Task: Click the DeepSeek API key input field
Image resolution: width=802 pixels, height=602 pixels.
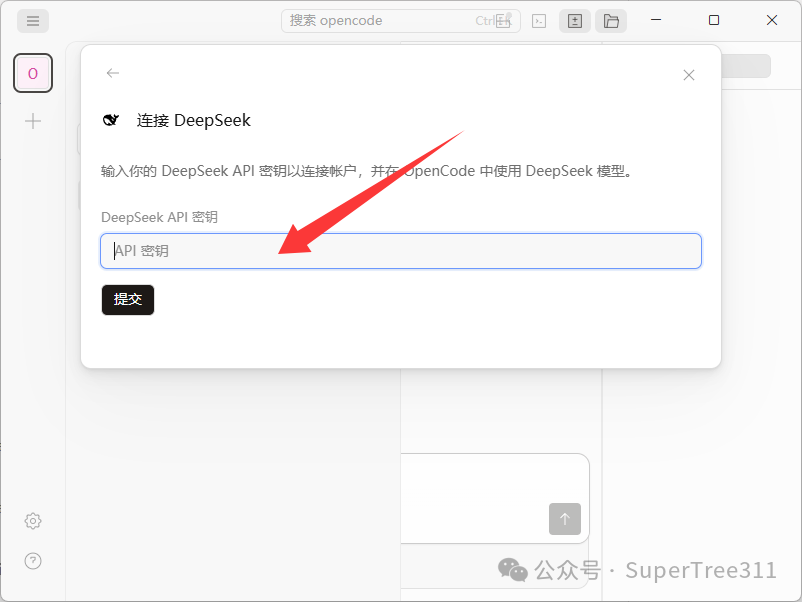Action: [400, 251]
